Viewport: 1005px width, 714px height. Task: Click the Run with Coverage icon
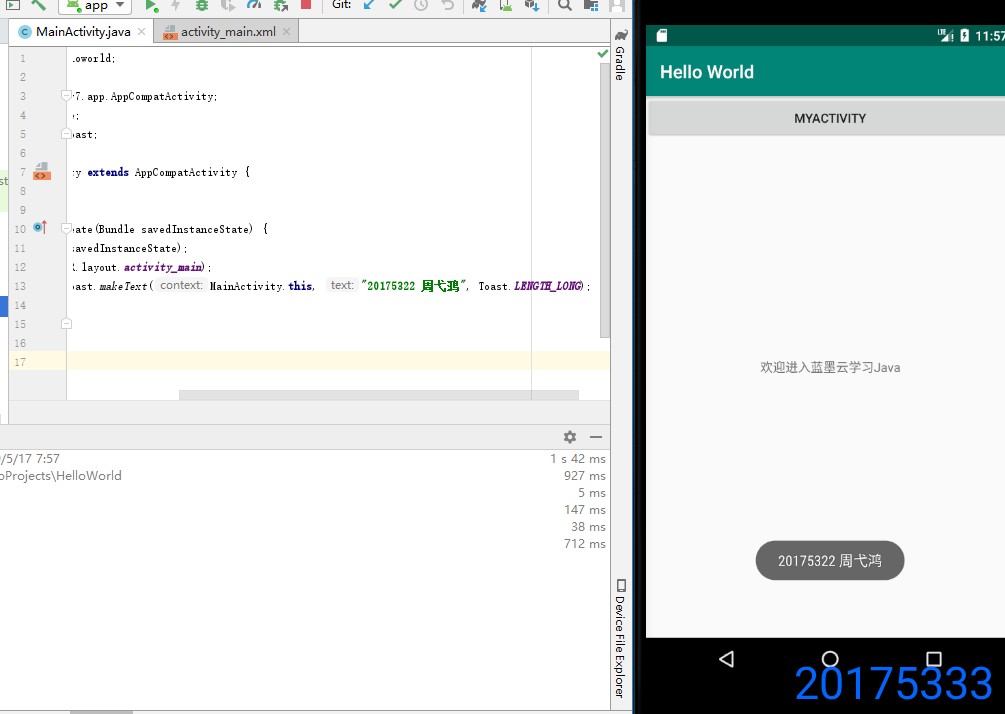click(x=228, y=6)
